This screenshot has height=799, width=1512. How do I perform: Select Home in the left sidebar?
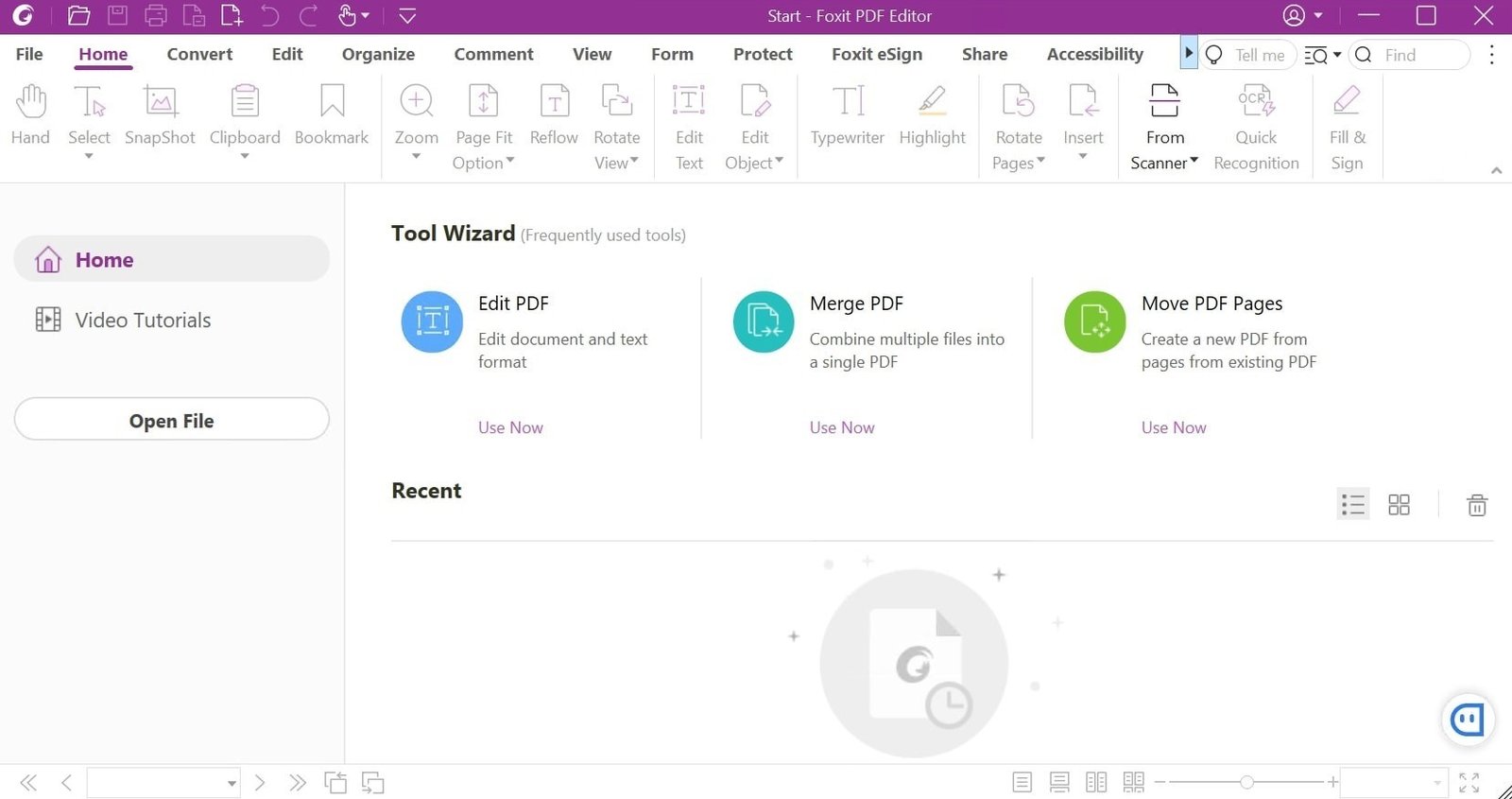[172, 259]
